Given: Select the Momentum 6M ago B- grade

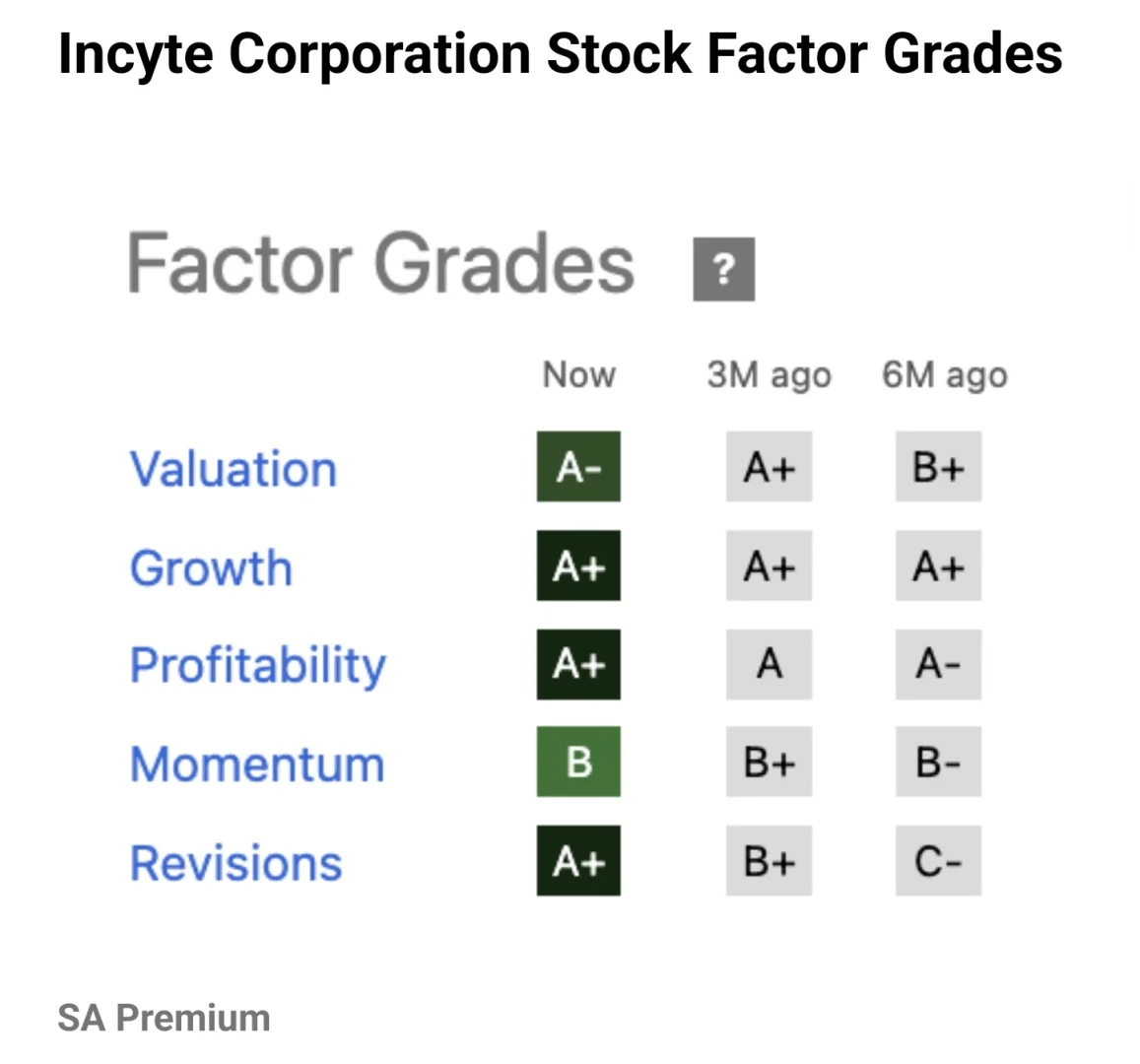Looking at the screenshot, I should [x=938, y=762].
